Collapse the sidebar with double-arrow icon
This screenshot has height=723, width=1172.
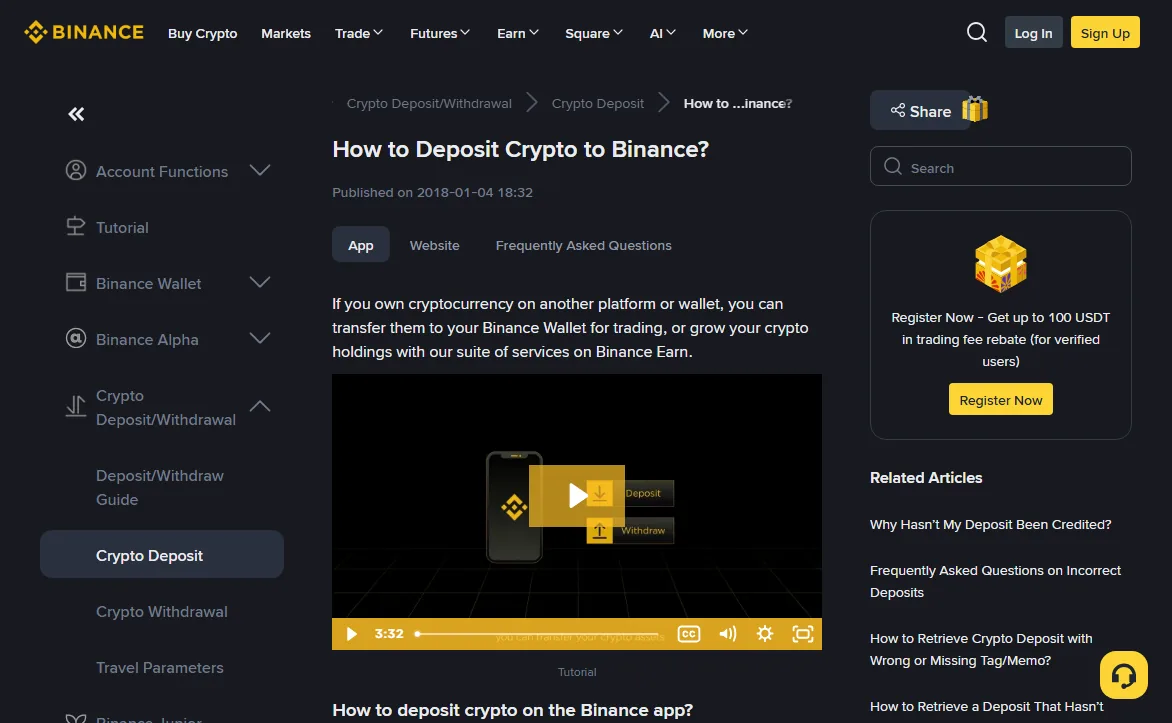[76, 114]
